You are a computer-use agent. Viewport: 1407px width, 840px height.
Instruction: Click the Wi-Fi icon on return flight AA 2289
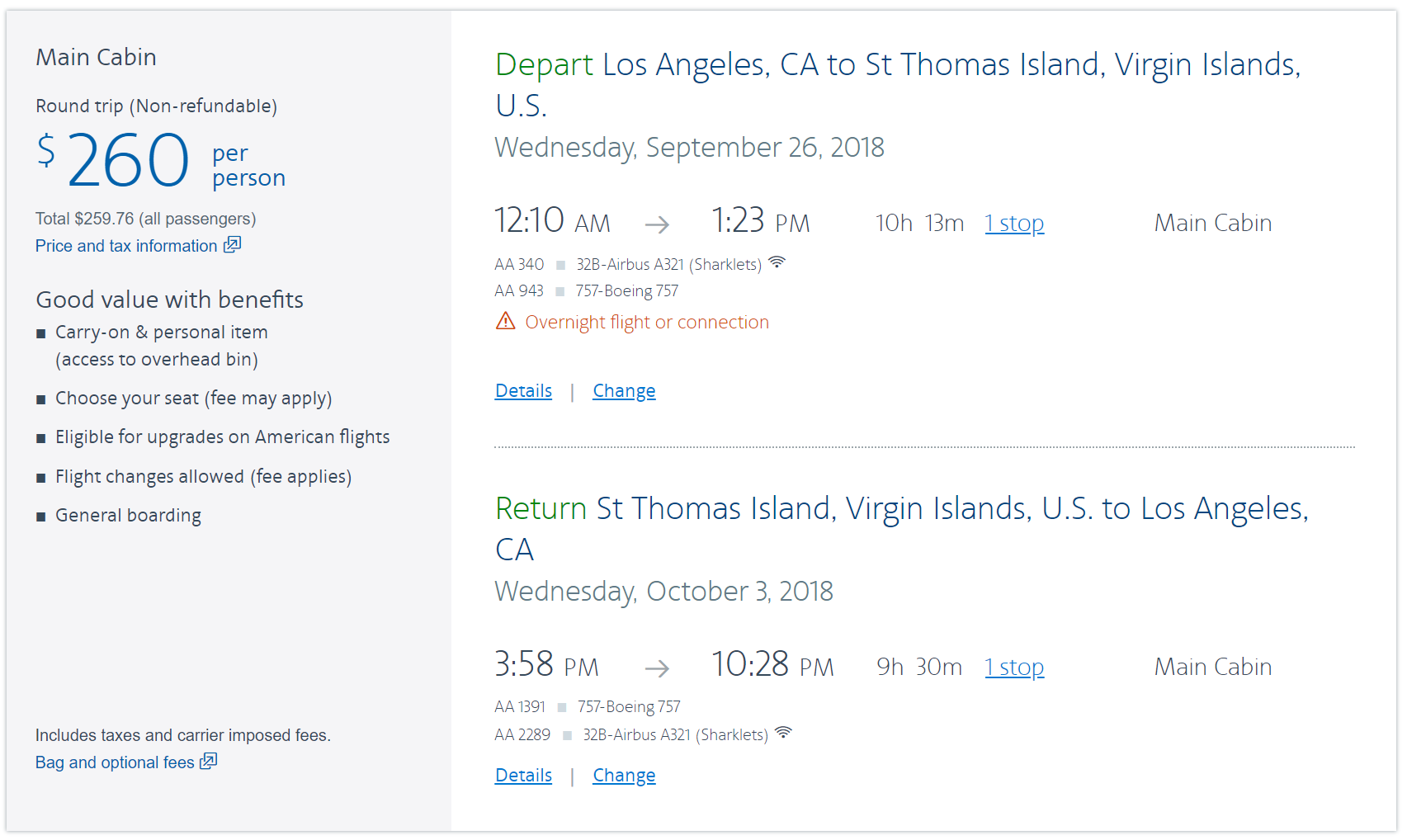click(783, 733)
